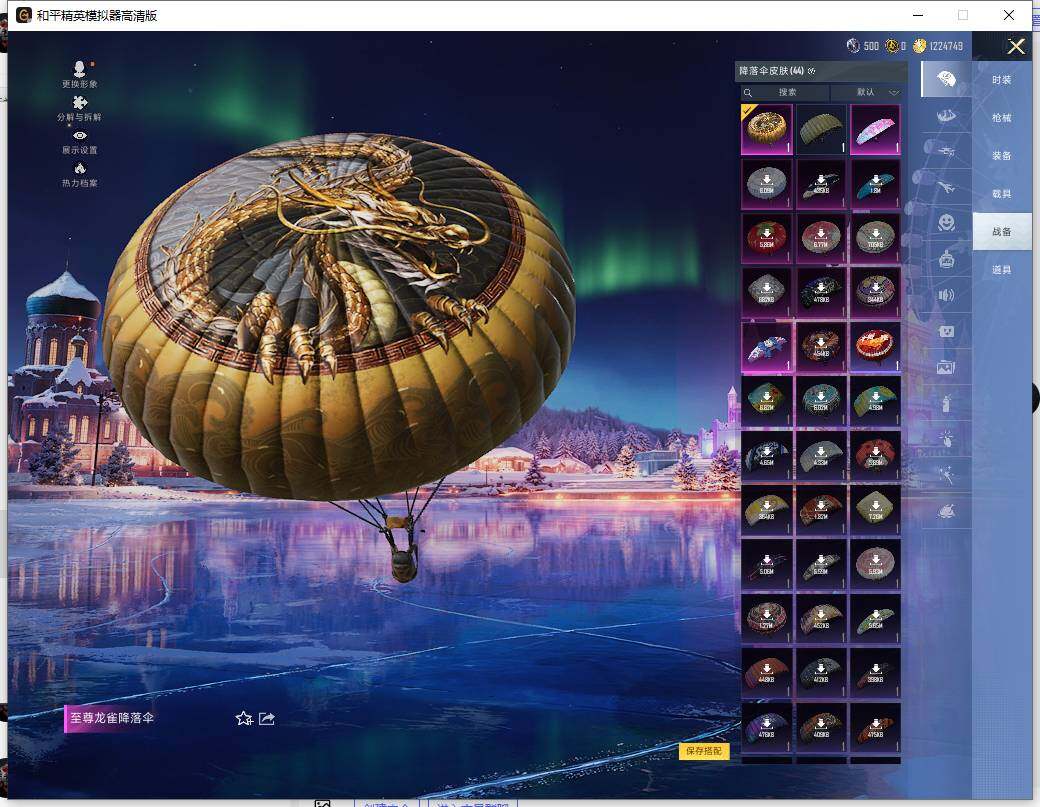Download the teal 1.5M parachute skin
1040x807 pixels.
[x=875, y=184]
